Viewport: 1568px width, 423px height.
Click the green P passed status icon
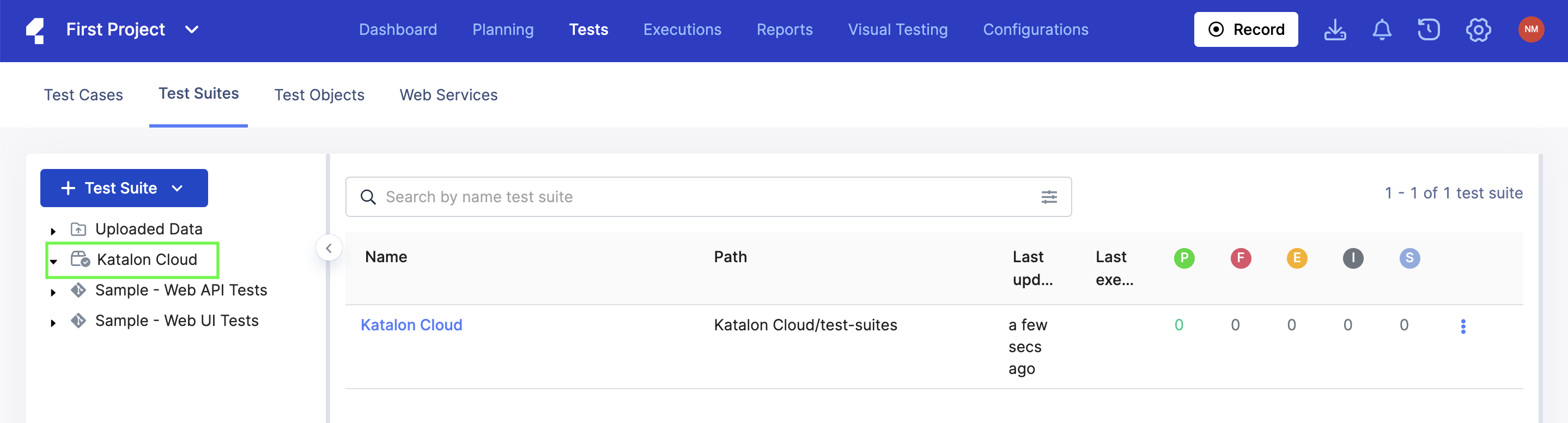click(1184, 258)
